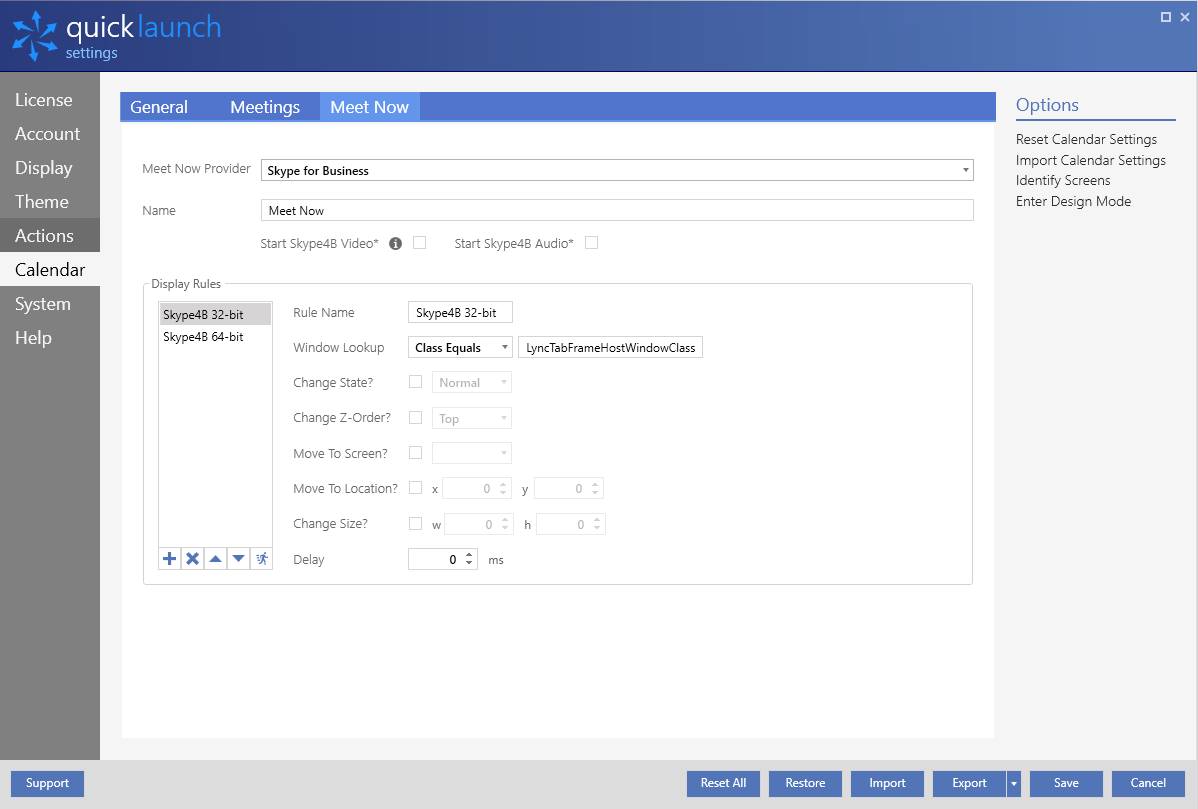
Task: Open the System section in sidebar
Action: (50, 304)
